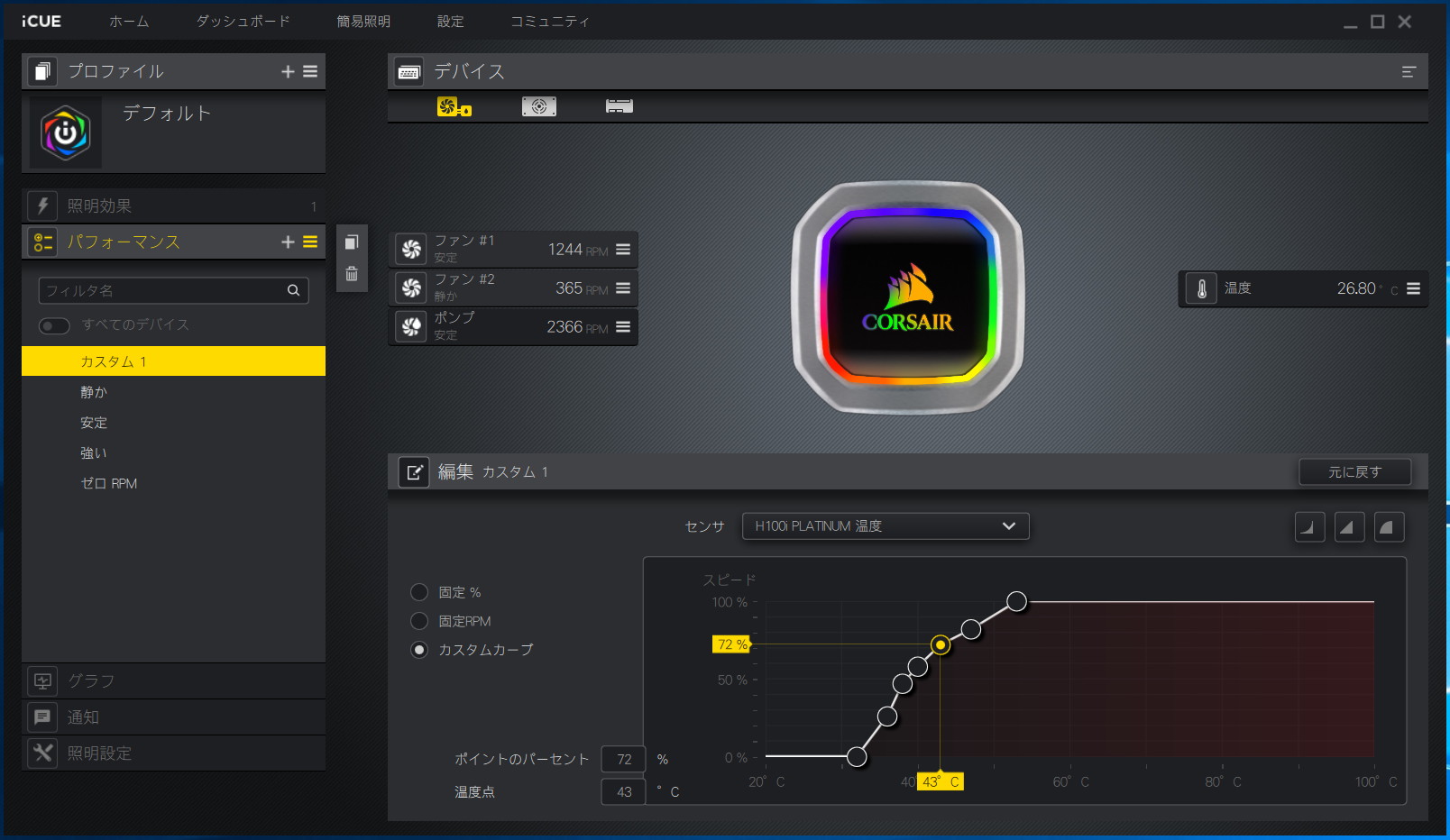Image resolution: width=1450 pixels, height=840 pixels.
Task: Open the コミュニティ menu
Action: pos(550,22)
